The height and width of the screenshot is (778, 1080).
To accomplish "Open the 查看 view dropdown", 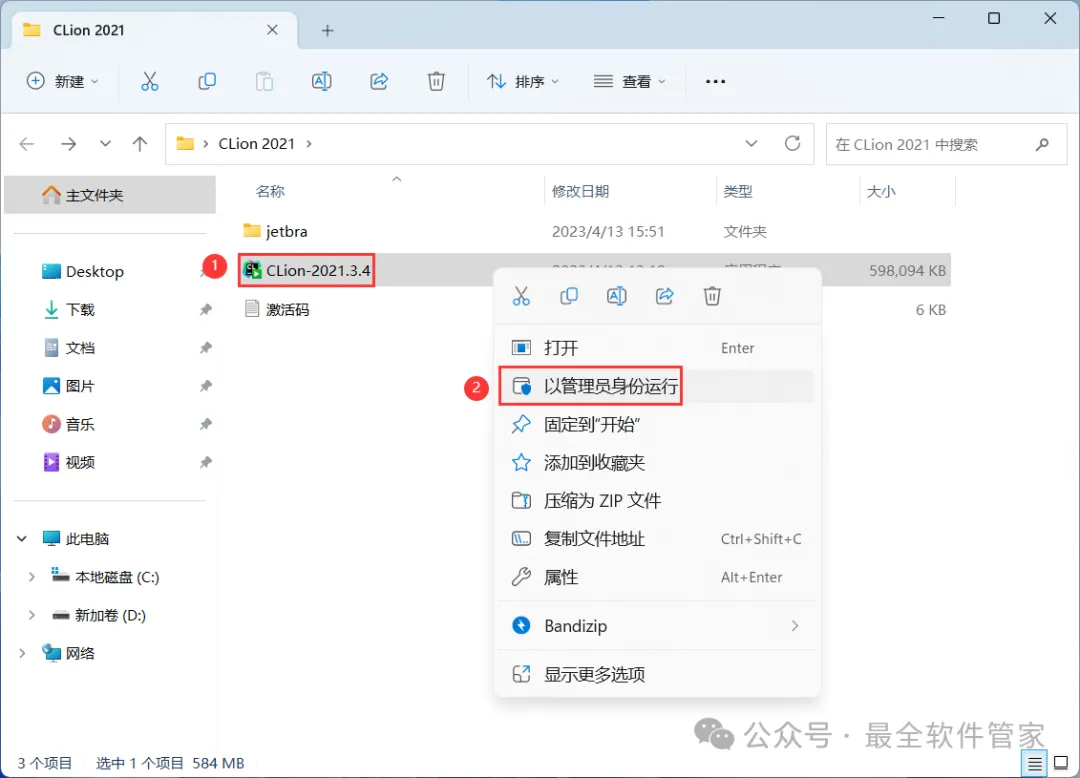I will 630,81.
